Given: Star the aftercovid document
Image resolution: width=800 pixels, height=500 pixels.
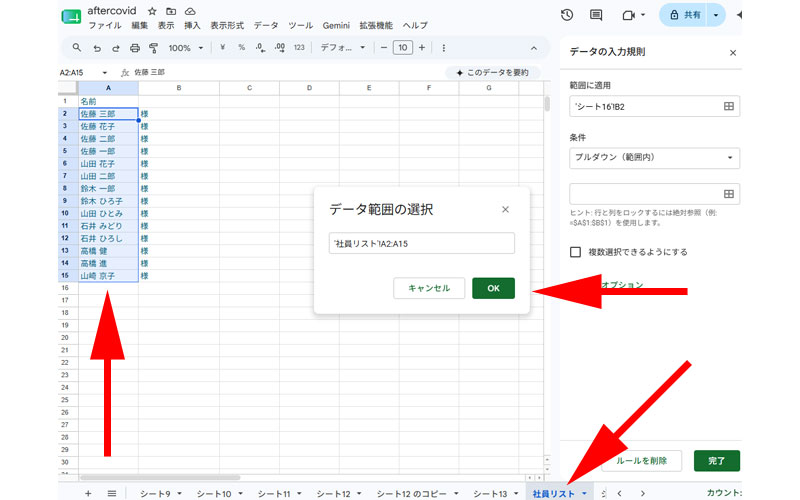Looking at the screenshot, I should coord(152,11).
